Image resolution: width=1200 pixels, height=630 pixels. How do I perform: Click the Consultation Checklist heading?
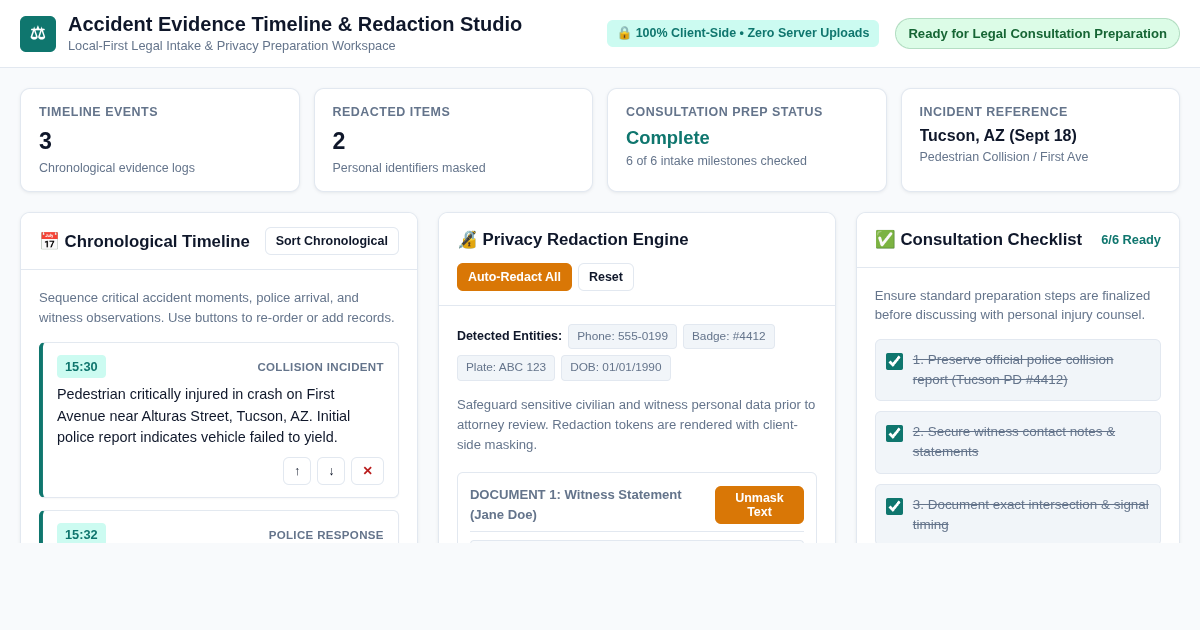[978, 240]
